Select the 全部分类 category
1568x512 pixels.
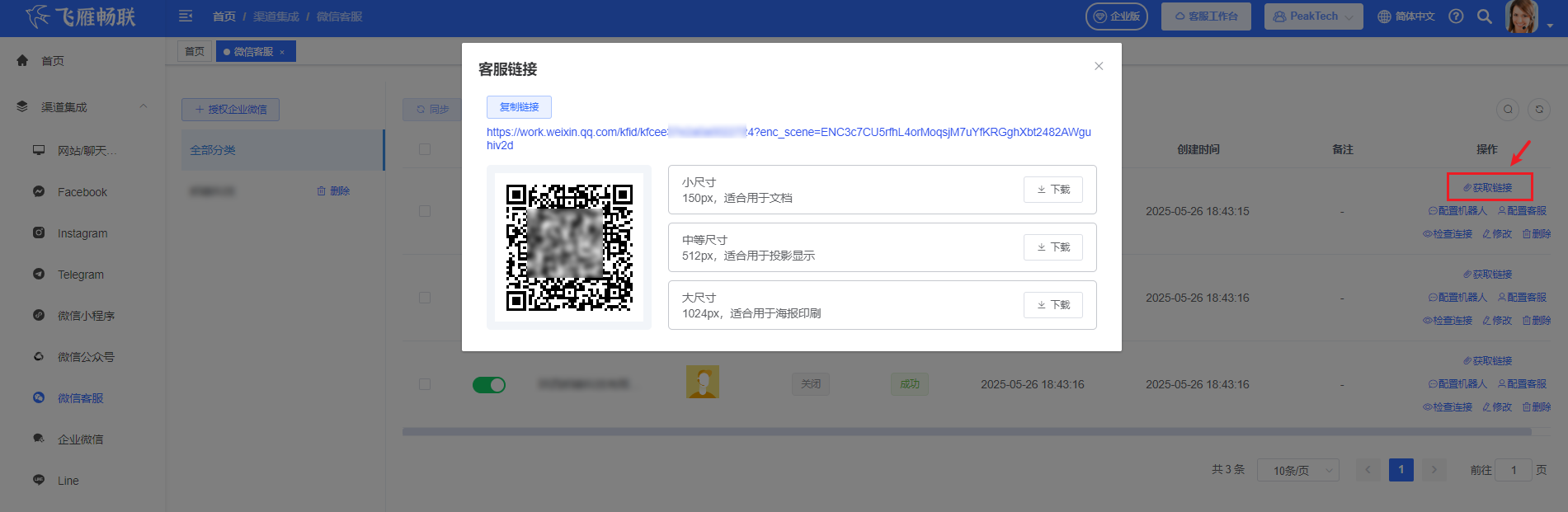(x=282, y=150)
